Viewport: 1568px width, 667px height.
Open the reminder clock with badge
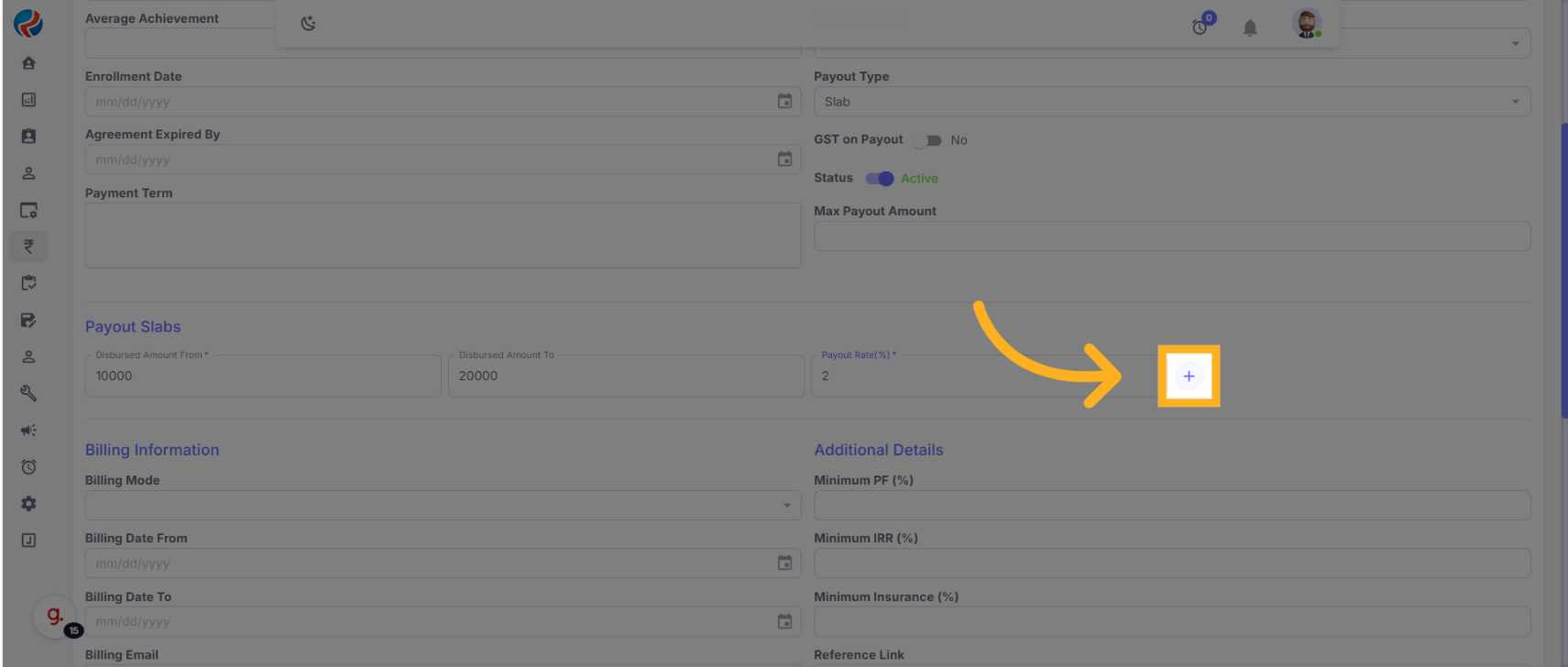(1201, 27)
